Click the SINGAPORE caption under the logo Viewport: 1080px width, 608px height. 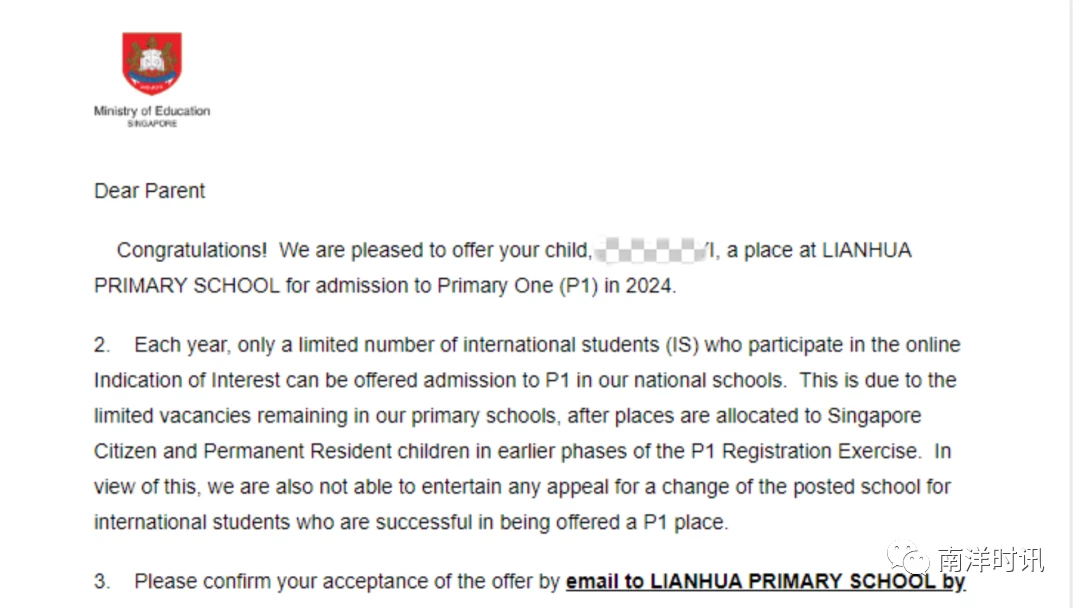pos(152,124)
